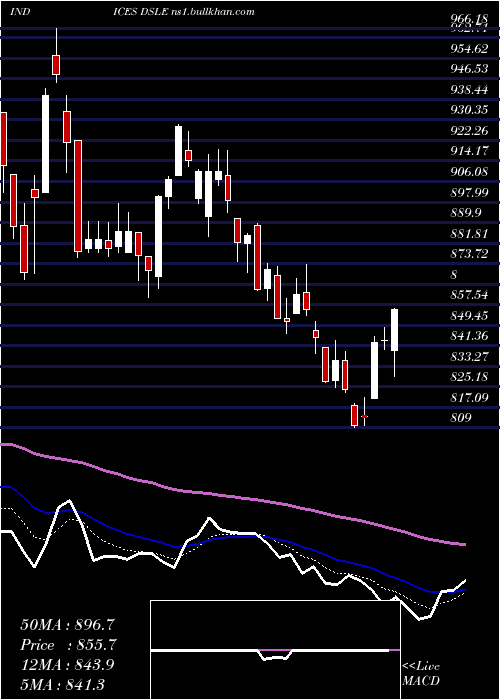
Task: Click the 922.26 price axis label
Action: pyautogui.click(x=469, y=131)
